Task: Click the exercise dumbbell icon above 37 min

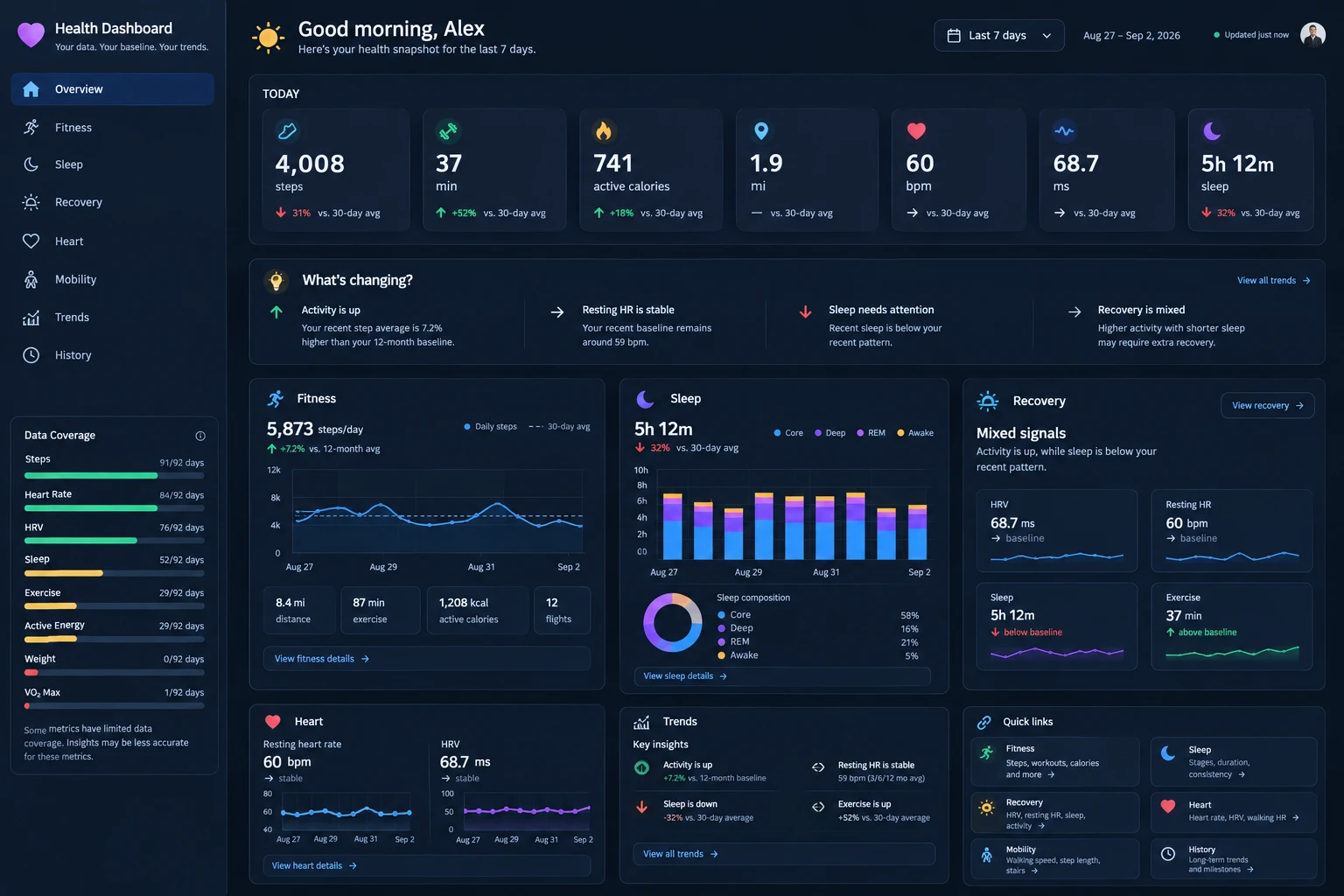Action: coord(448,131)
